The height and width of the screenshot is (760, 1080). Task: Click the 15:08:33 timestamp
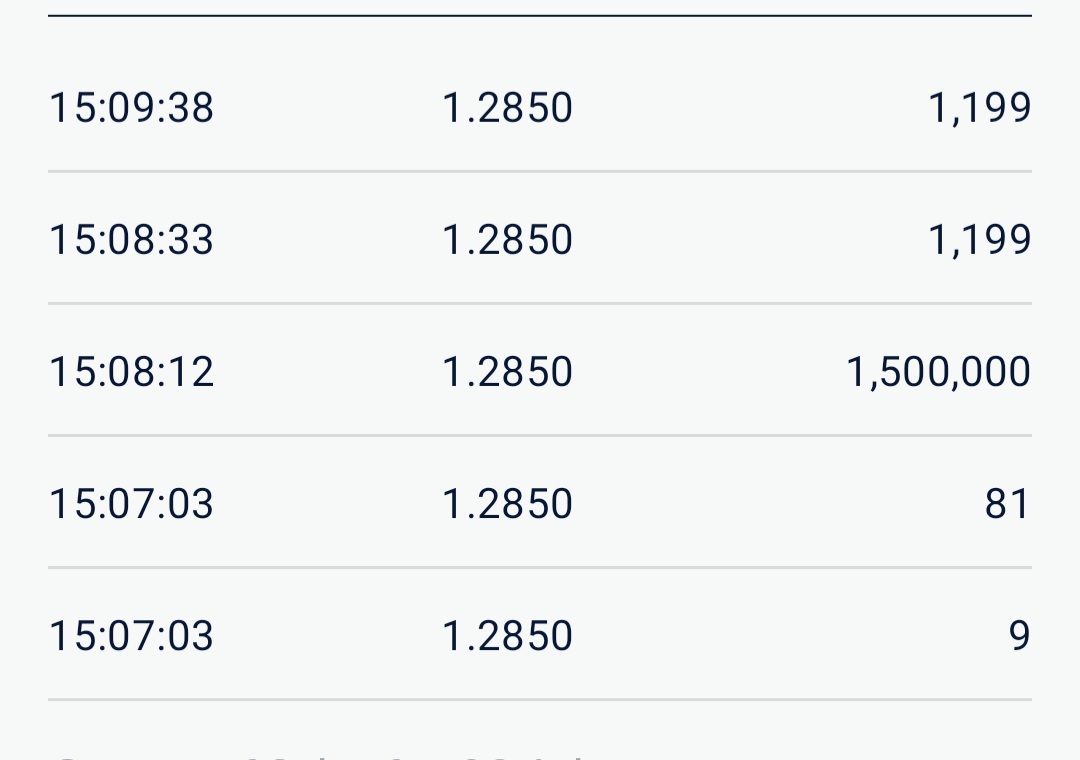[x=131, y=240]
